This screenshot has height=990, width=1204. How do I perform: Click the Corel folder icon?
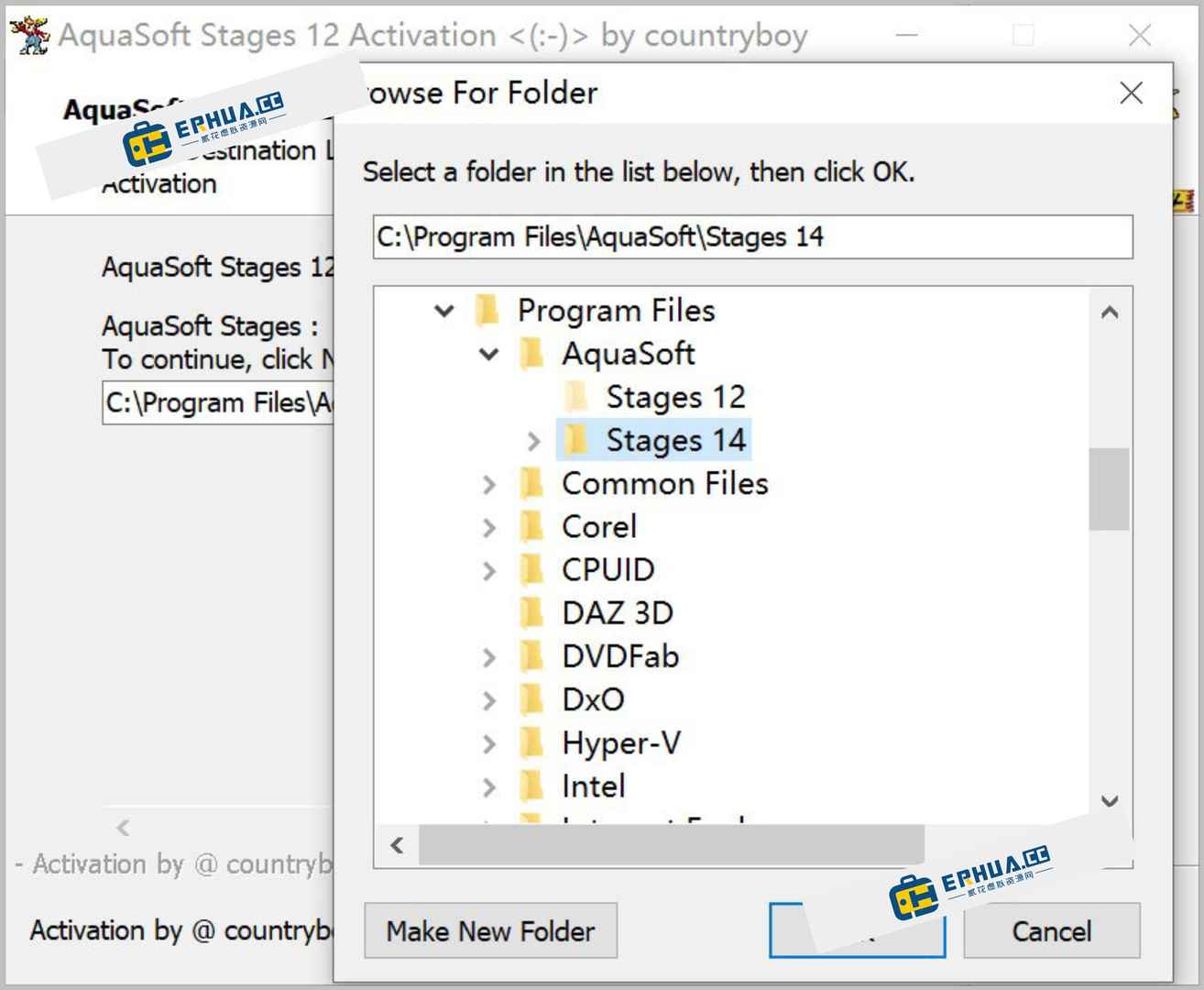tap(531, 526)
